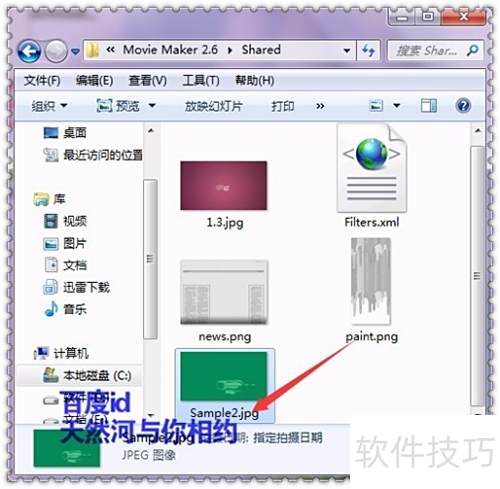Screen dimensions: 500x489
Task: Show more toolbar commands chevron
Action: pos(320,106)
